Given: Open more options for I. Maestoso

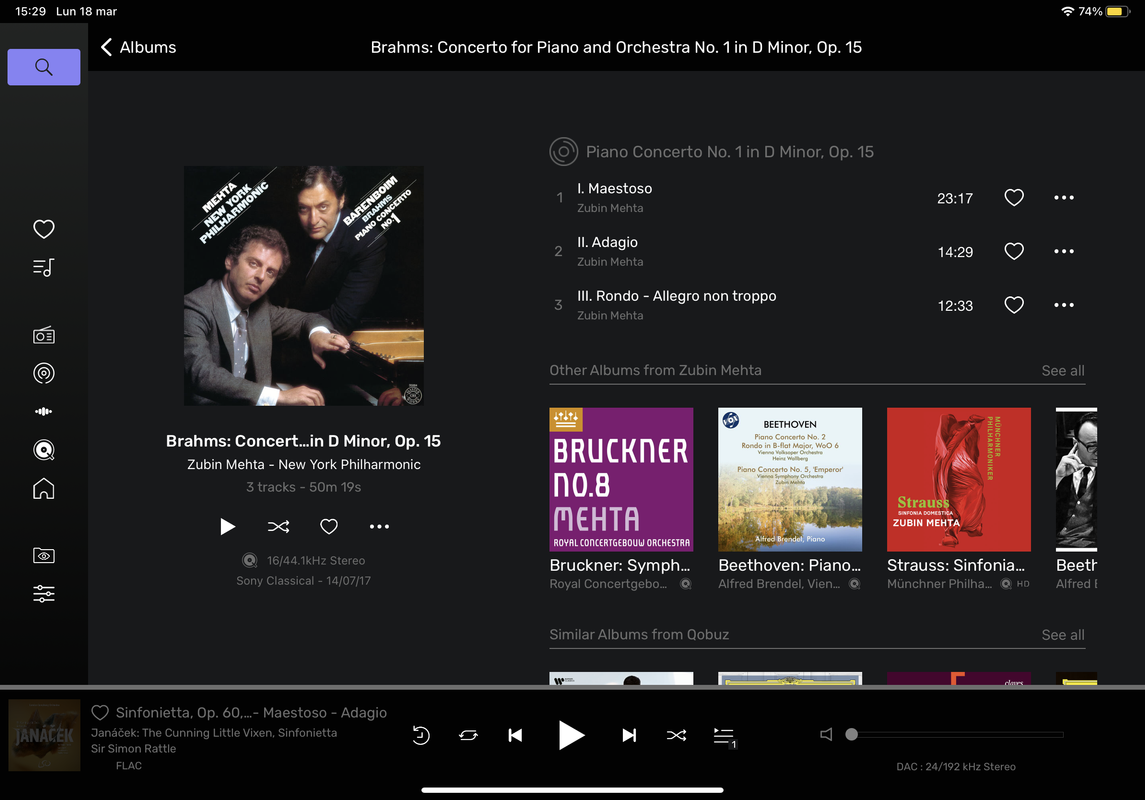Looking at the screenshot, I should (1064, 198).
